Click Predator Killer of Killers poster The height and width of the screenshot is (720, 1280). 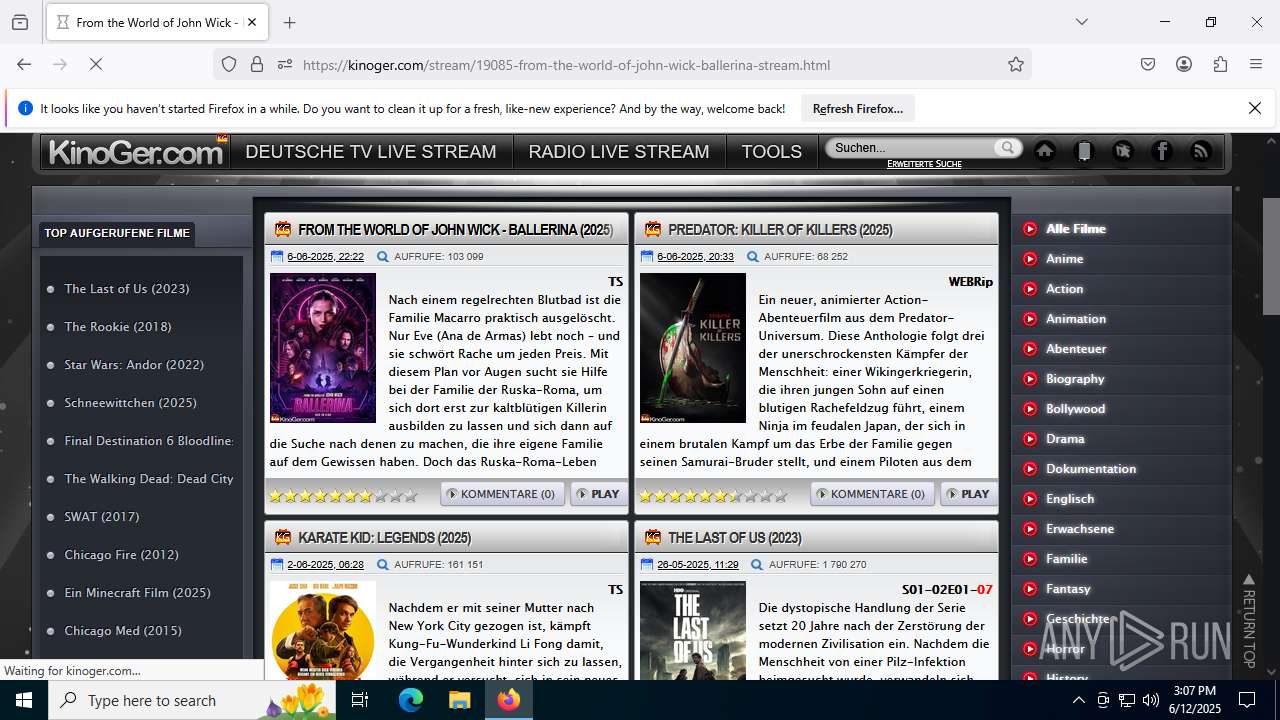click(x=693, y=348)
